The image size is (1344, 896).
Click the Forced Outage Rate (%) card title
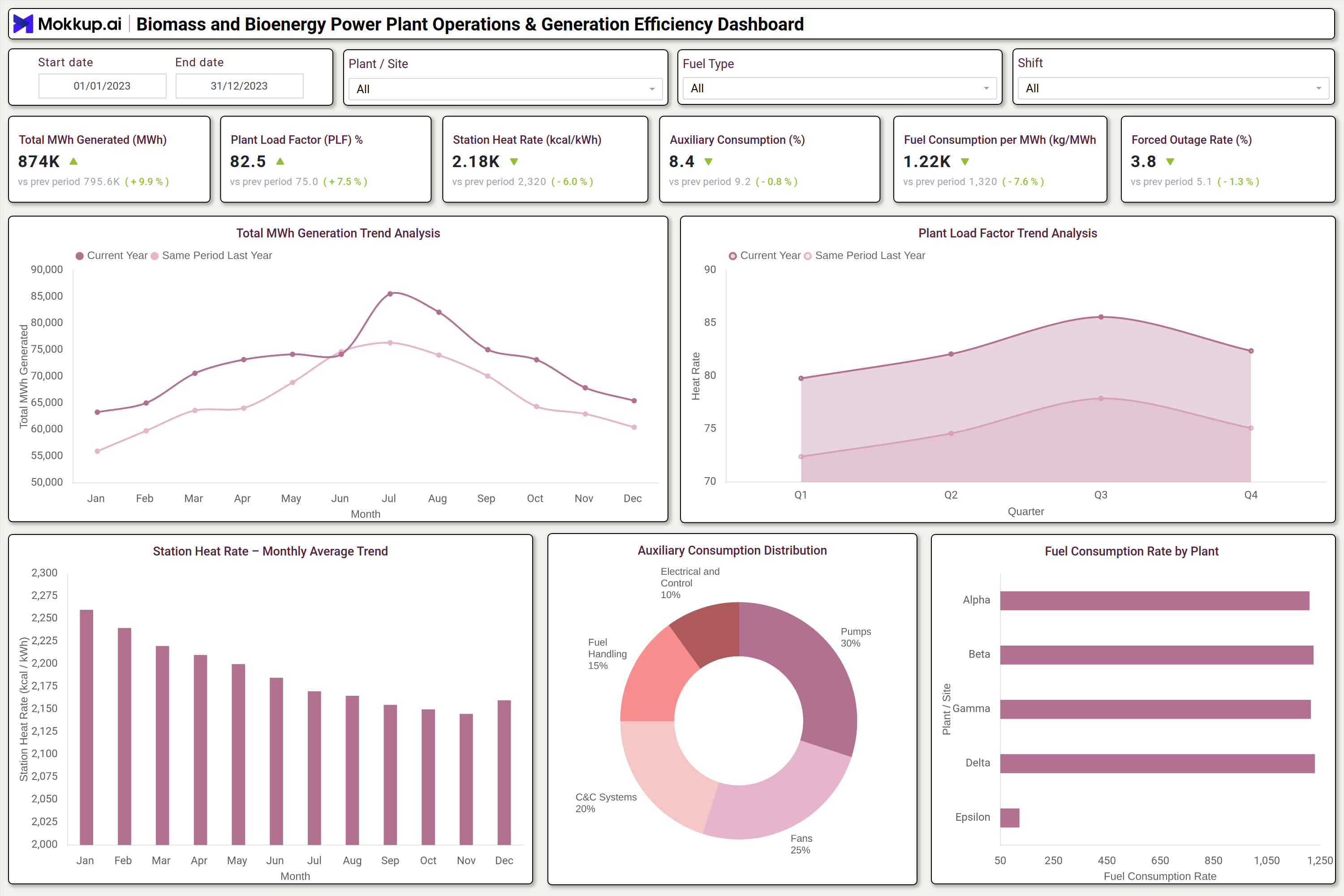tap(1191, 140)
